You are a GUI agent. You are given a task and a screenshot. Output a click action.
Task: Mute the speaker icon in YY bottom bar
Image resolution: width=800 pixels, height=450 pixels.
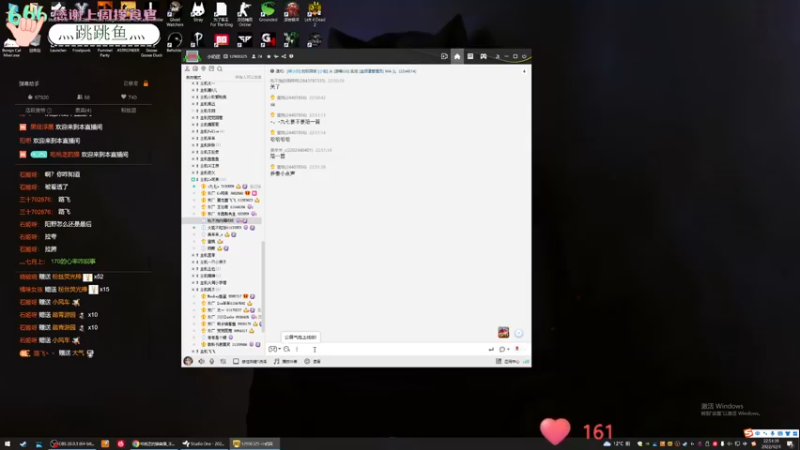pyautogui.click(x=201, y=361)
